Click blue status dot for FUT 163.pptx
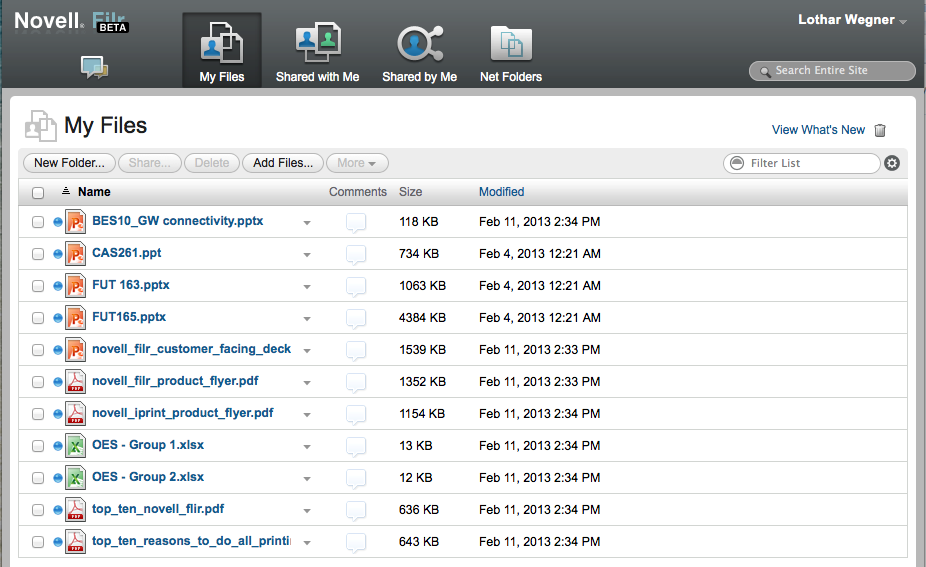This screenshot has width=926, height=567. pos(58,286)
